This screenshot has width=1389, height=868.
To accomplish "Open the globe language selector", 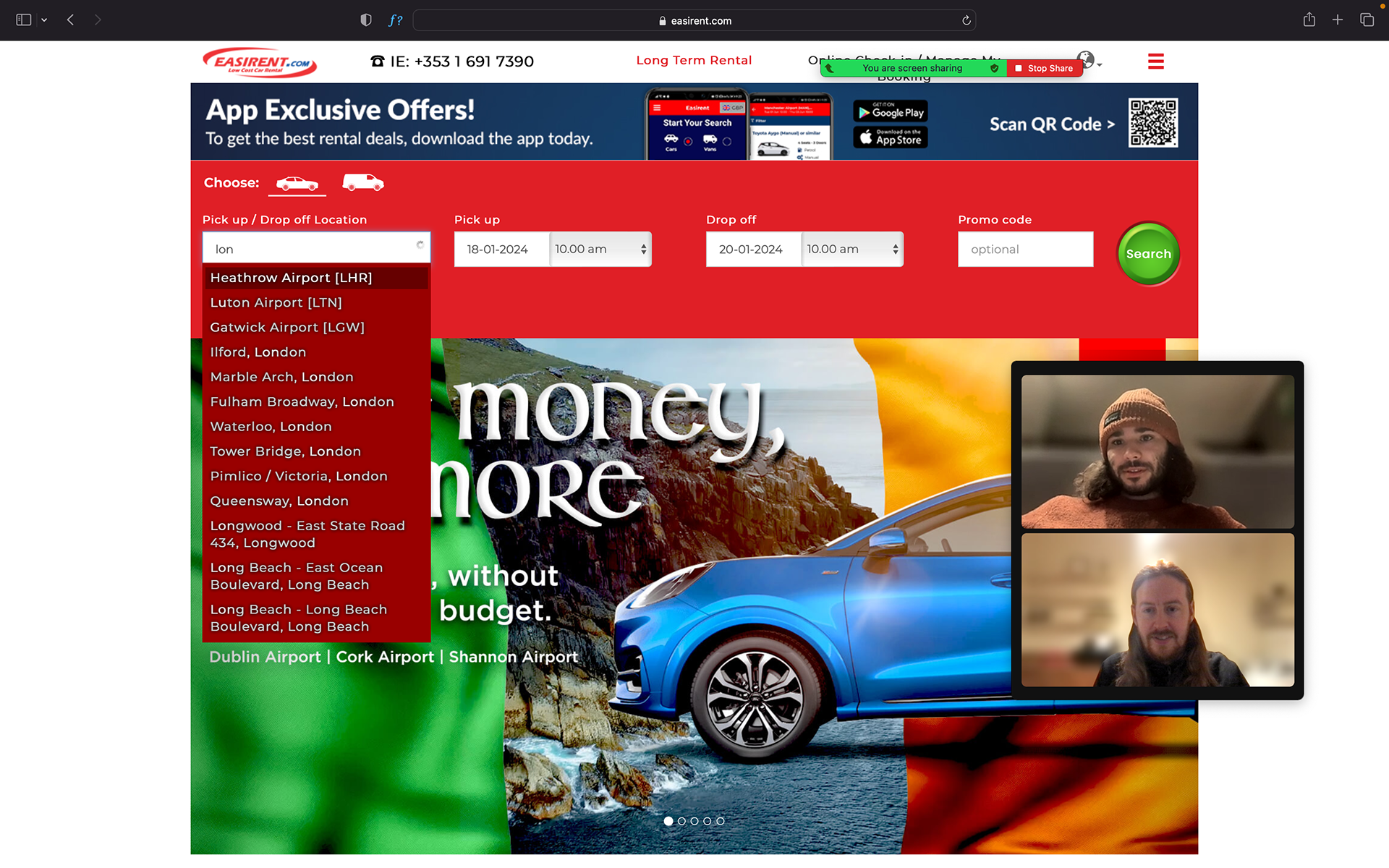I will [1088, 60].
